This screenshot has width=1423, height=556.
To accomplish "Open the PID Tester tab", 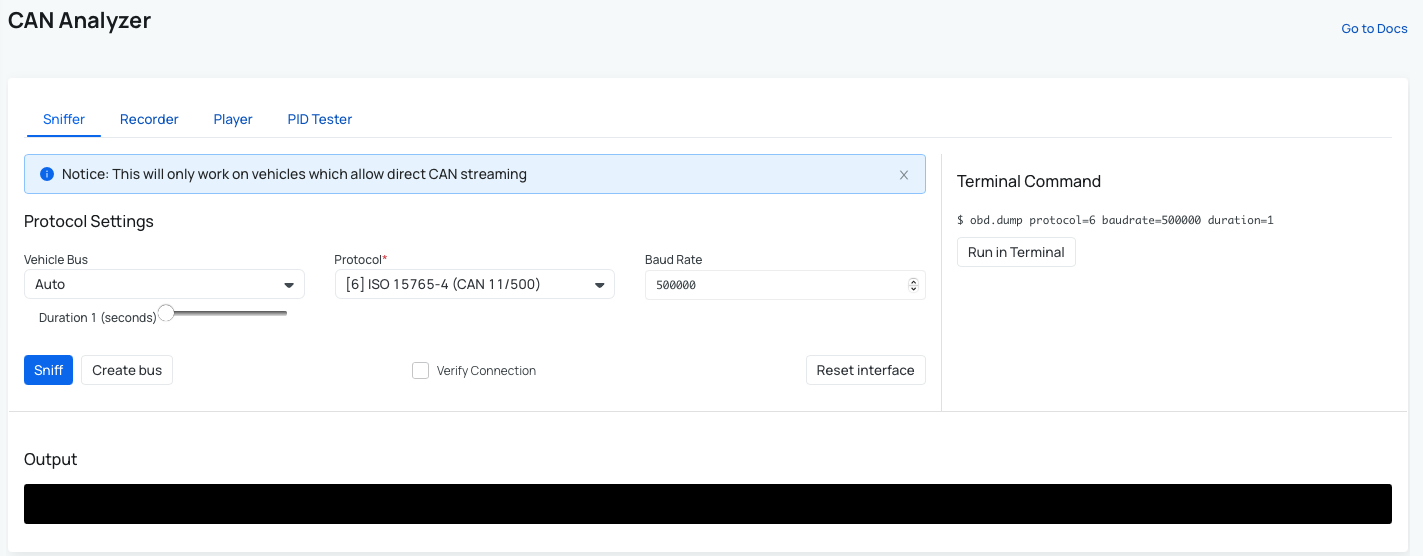I will pyautogui.click(x=320, y=119).
